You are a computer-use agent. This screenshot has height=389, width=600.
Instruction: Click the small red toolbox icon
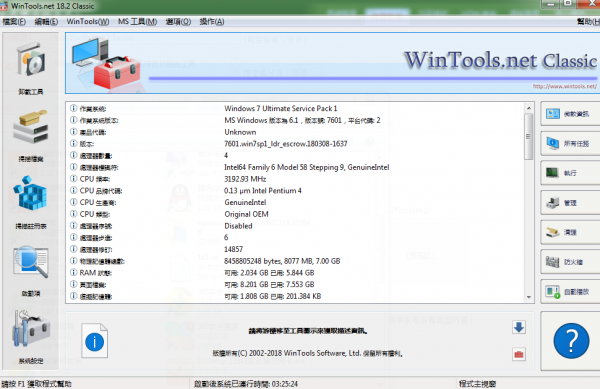(x=519, y=354)
